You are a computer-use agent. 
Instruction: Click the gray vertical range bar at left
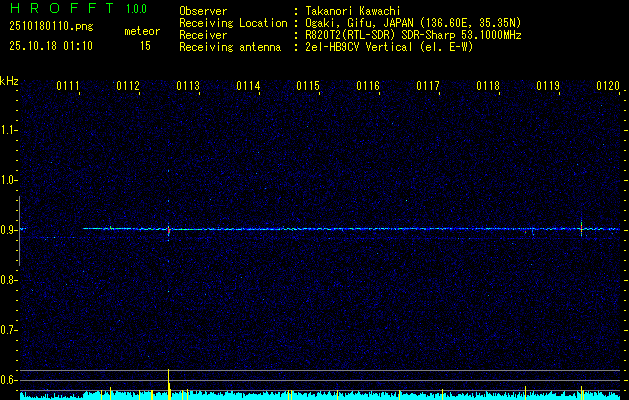tap(19, 231)
